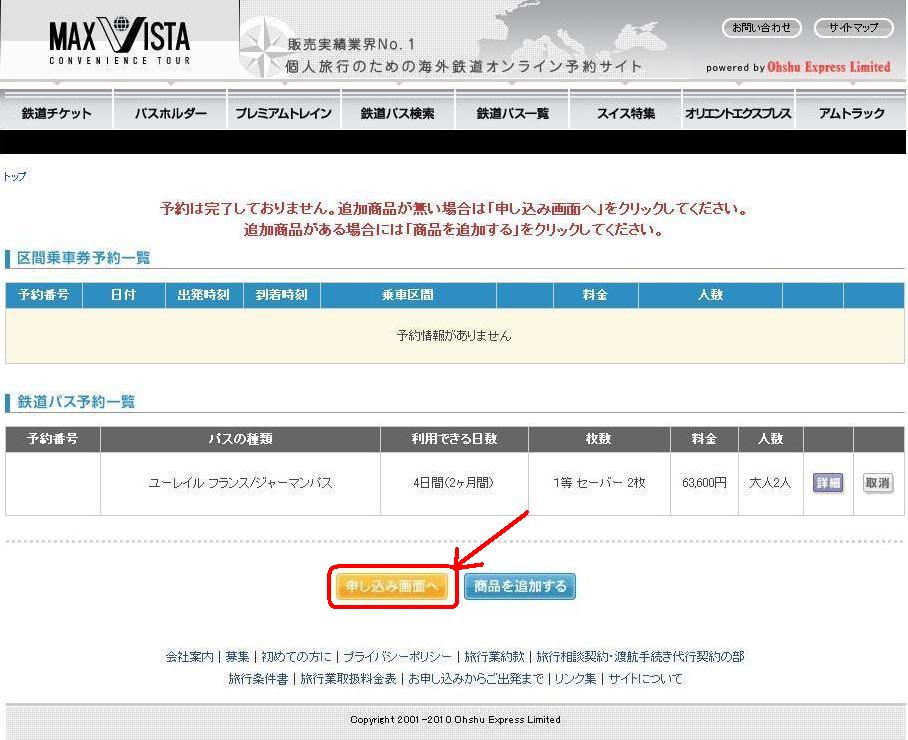
Task: Select the 鉄道チケット menu tab
Action: [x=57, y=113]
